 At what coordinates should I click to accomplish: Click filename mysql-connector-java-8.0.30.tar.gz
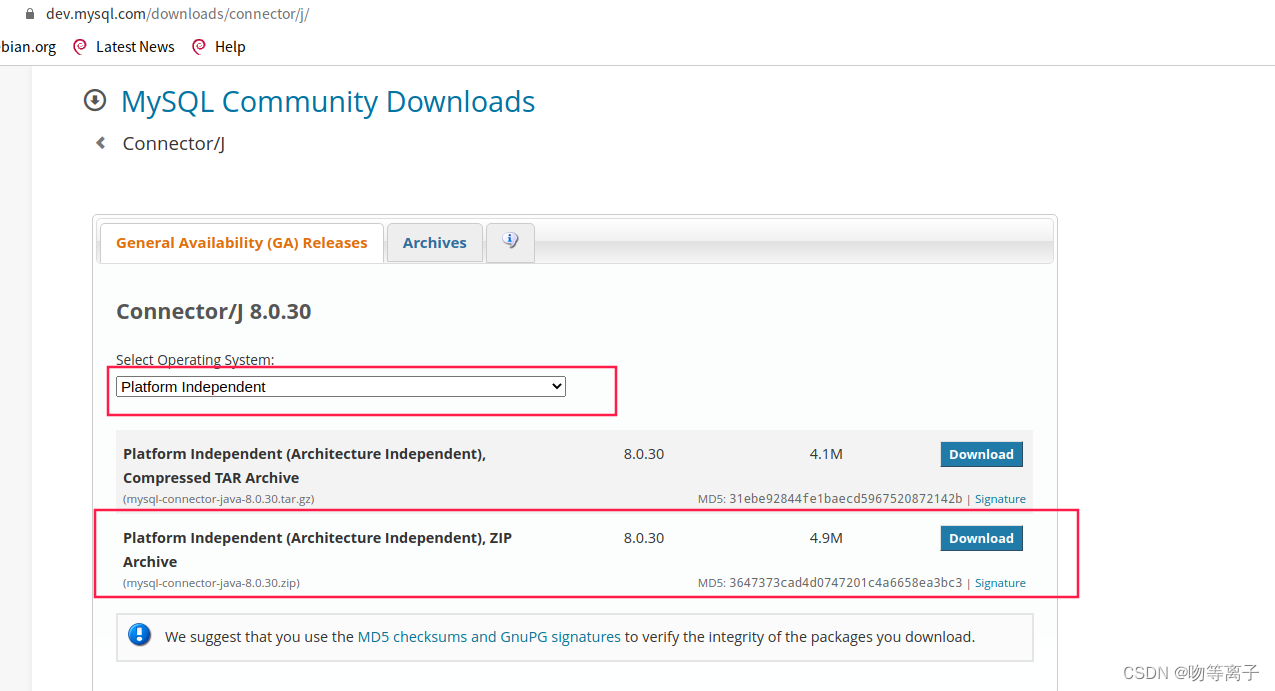pos(219,499)
